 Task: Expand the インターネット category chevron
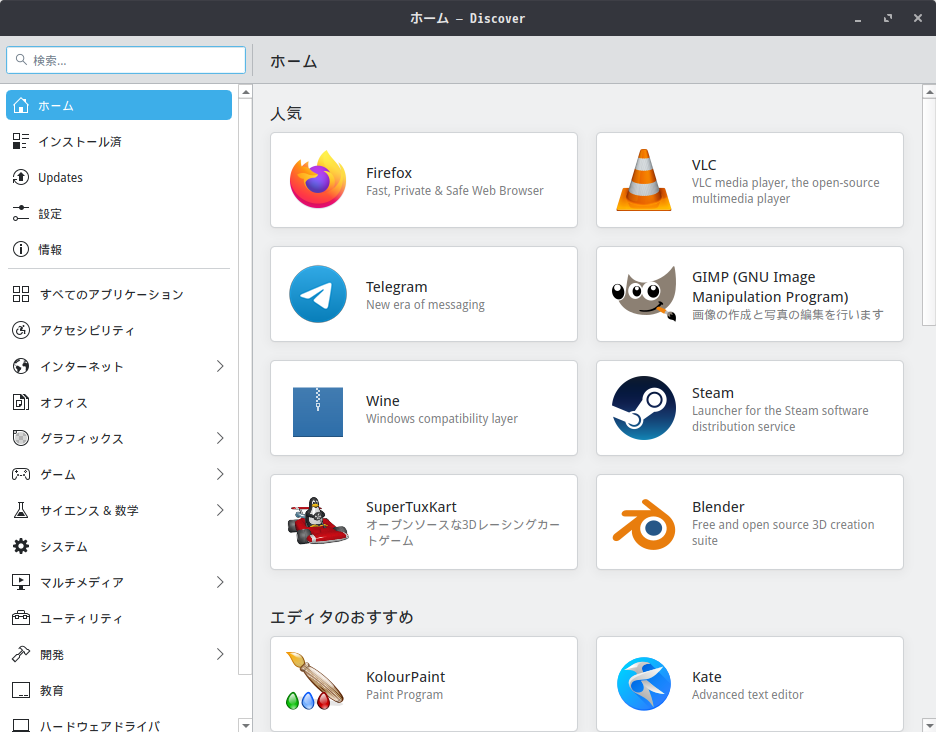point(220,366)
